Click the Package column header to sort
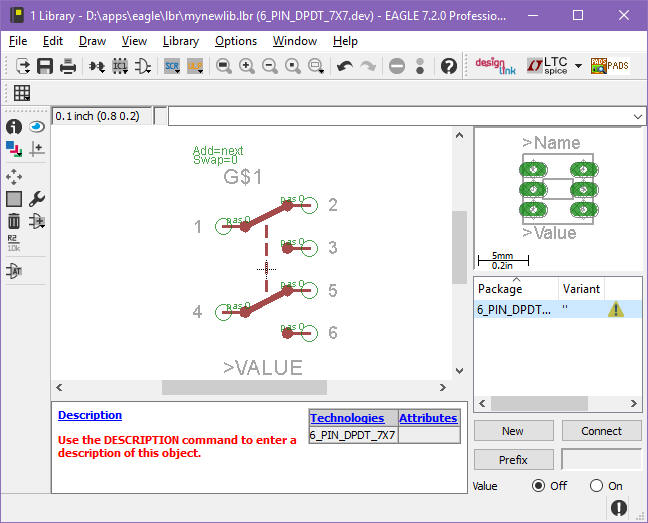The width and height of the screenshot is (648, 523). point(515,288)
